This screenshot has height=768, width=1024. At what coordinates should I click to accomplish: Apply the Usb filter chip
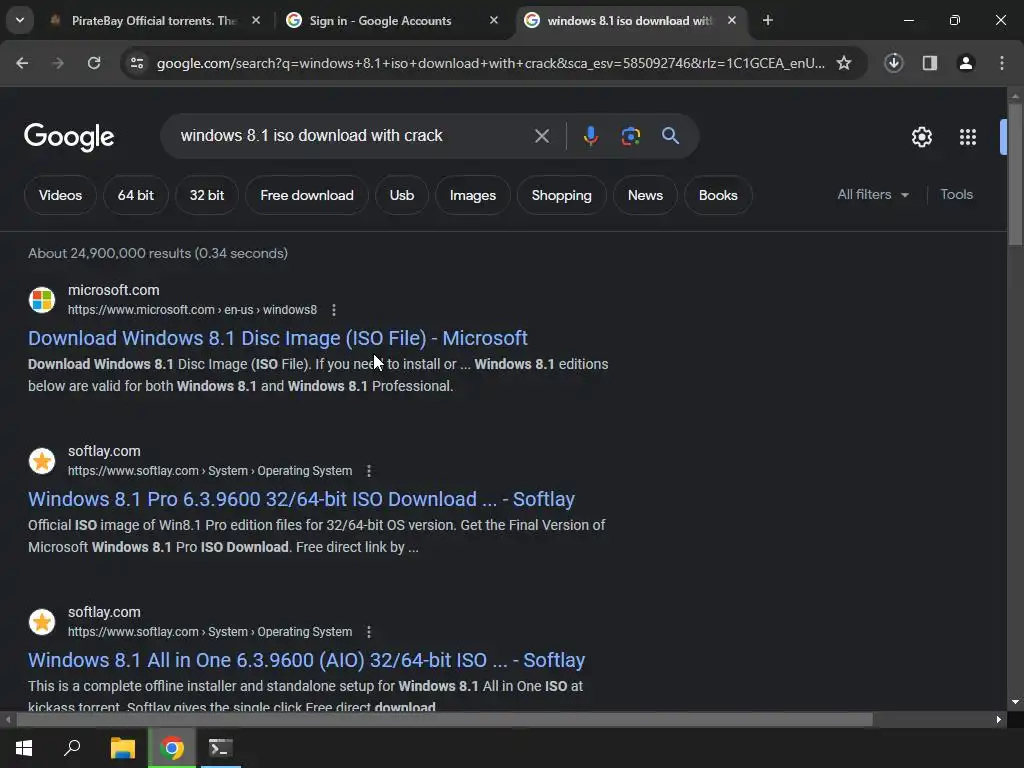(402, 195)
